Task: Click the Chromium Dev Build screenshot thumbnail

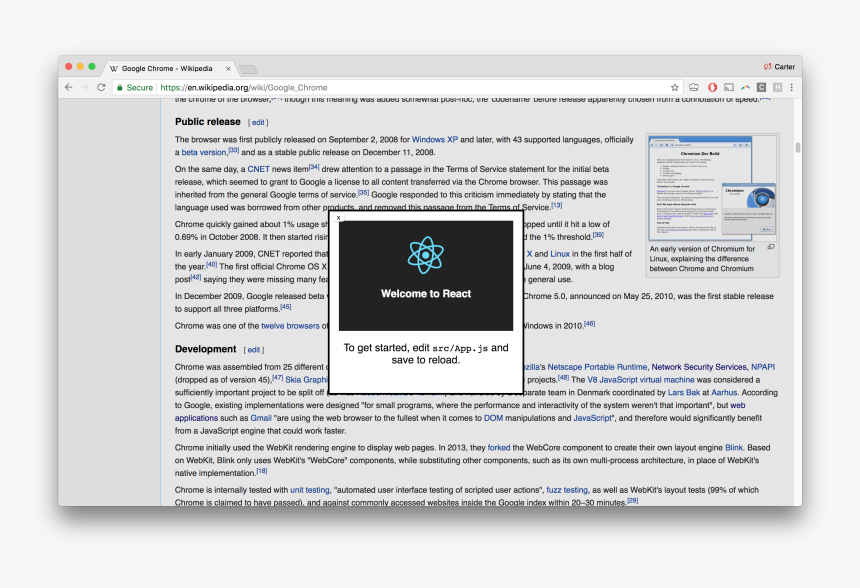Action: 712,188
